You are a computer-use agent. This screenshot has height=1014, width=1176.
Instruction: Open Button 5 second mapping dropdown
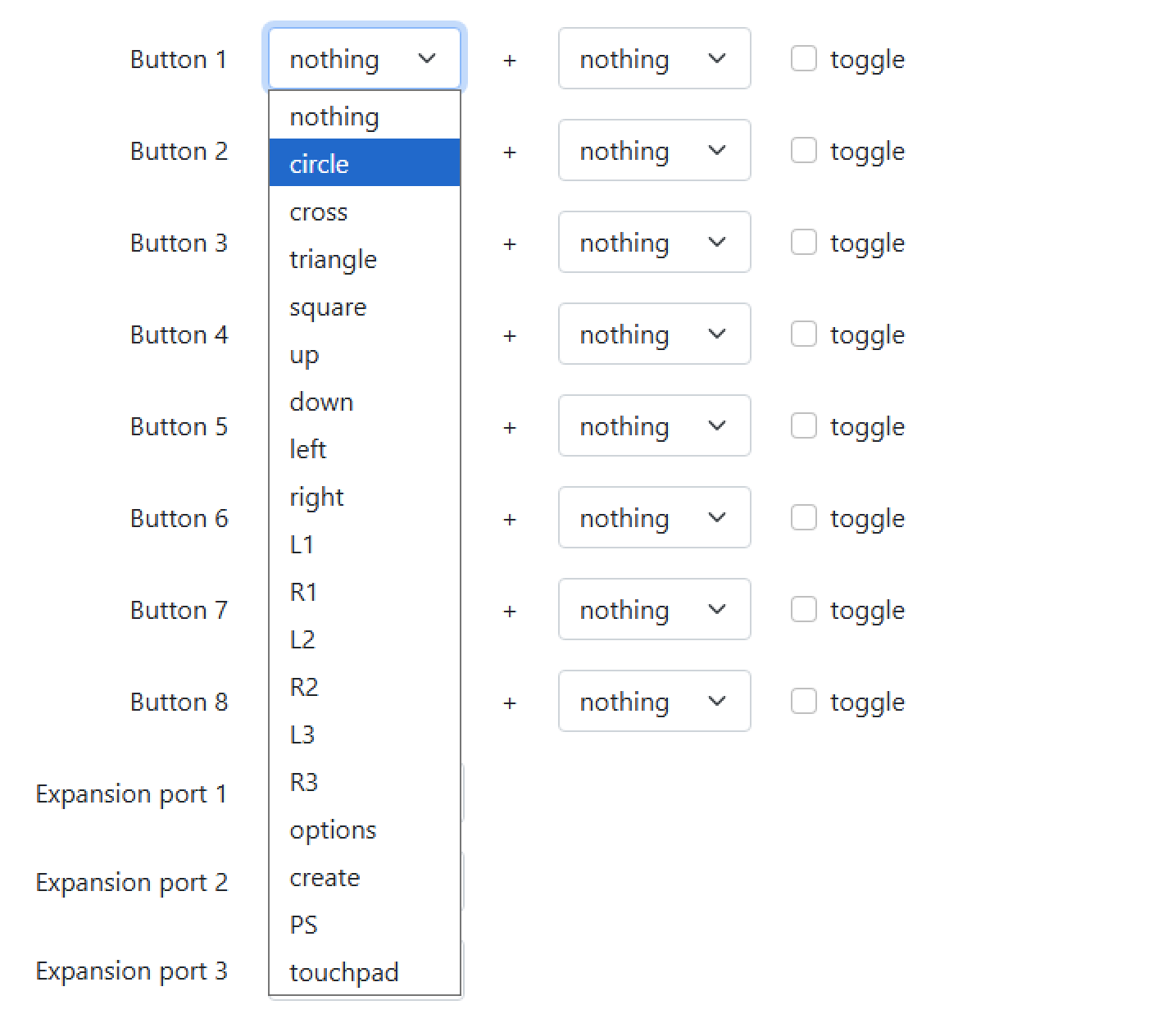pyautogui.click(x=655, y=425)
